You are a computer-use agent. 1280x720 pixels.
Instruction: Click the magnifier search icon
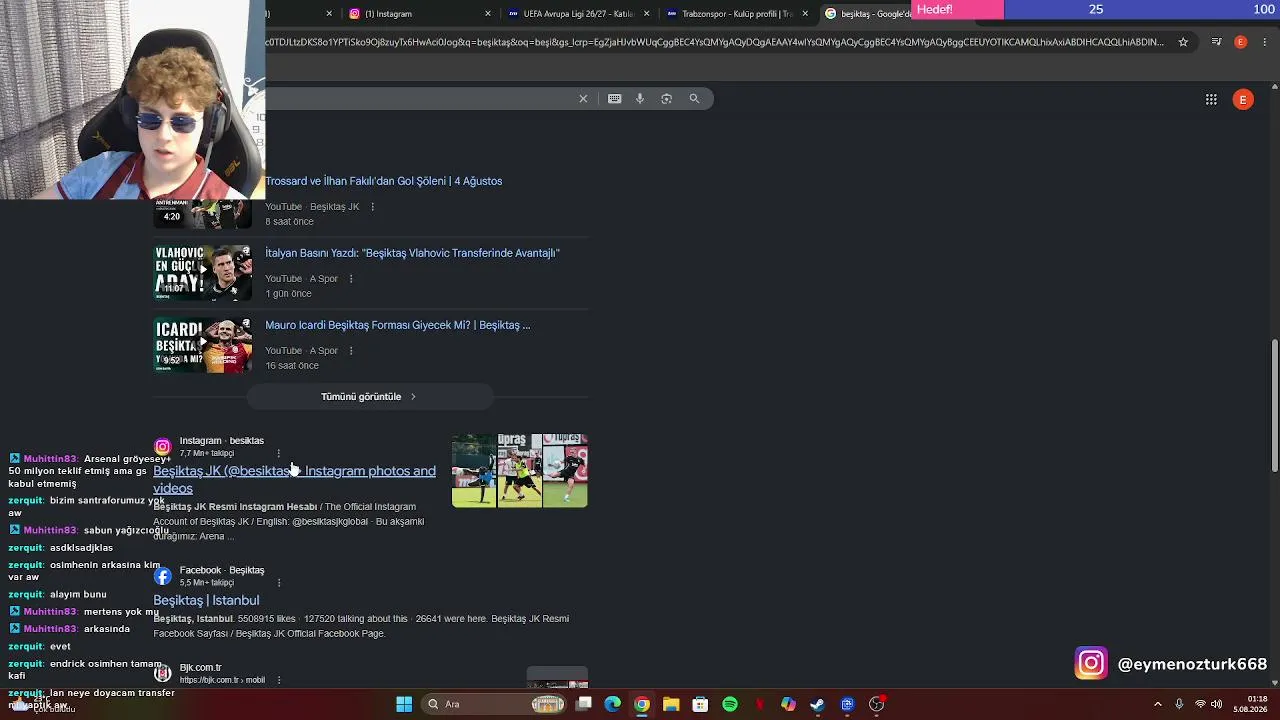coord(694,98)
